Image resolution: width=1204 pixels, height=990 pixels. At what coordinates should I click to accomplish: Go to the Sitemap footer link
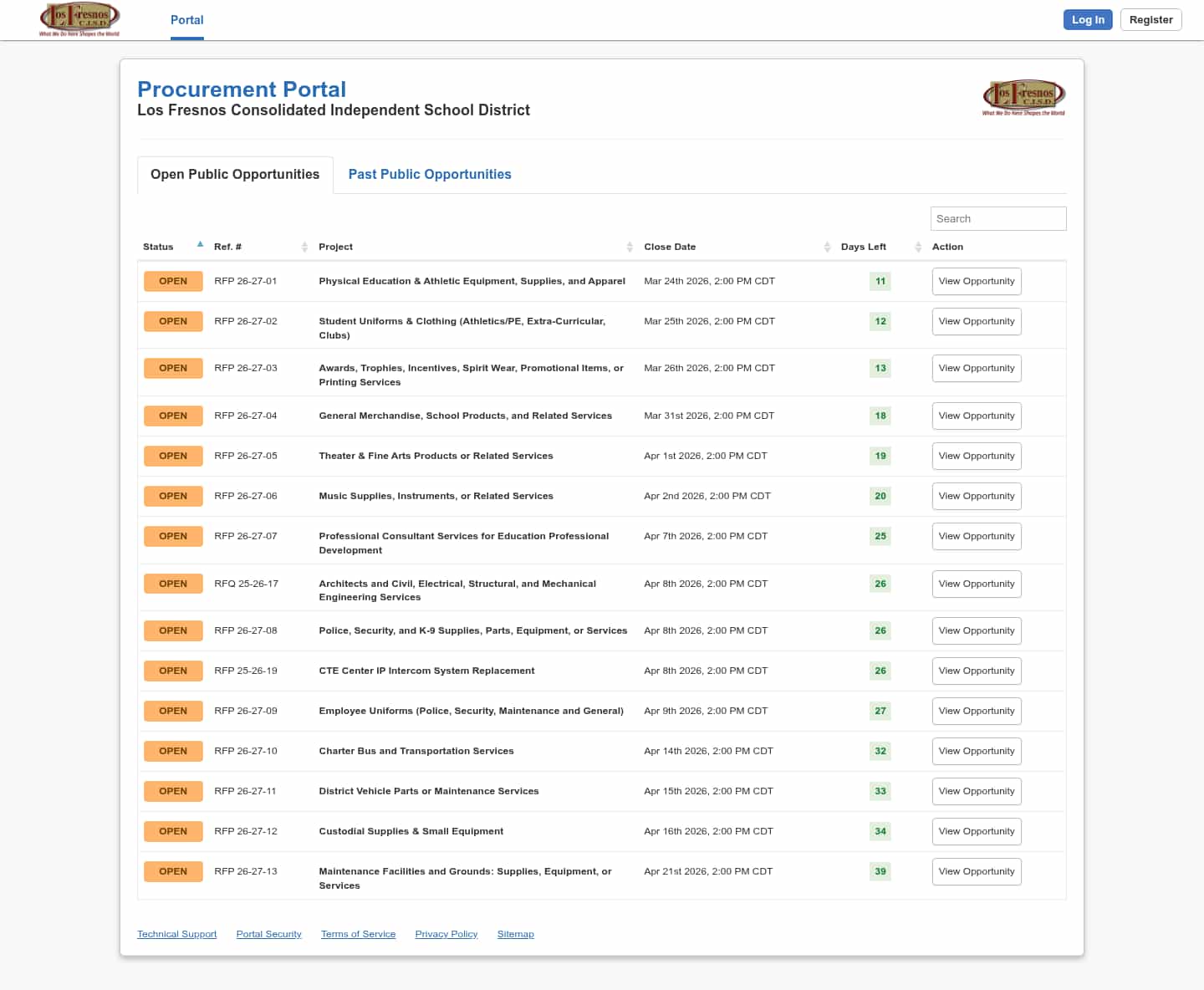[x=515, y=934]
